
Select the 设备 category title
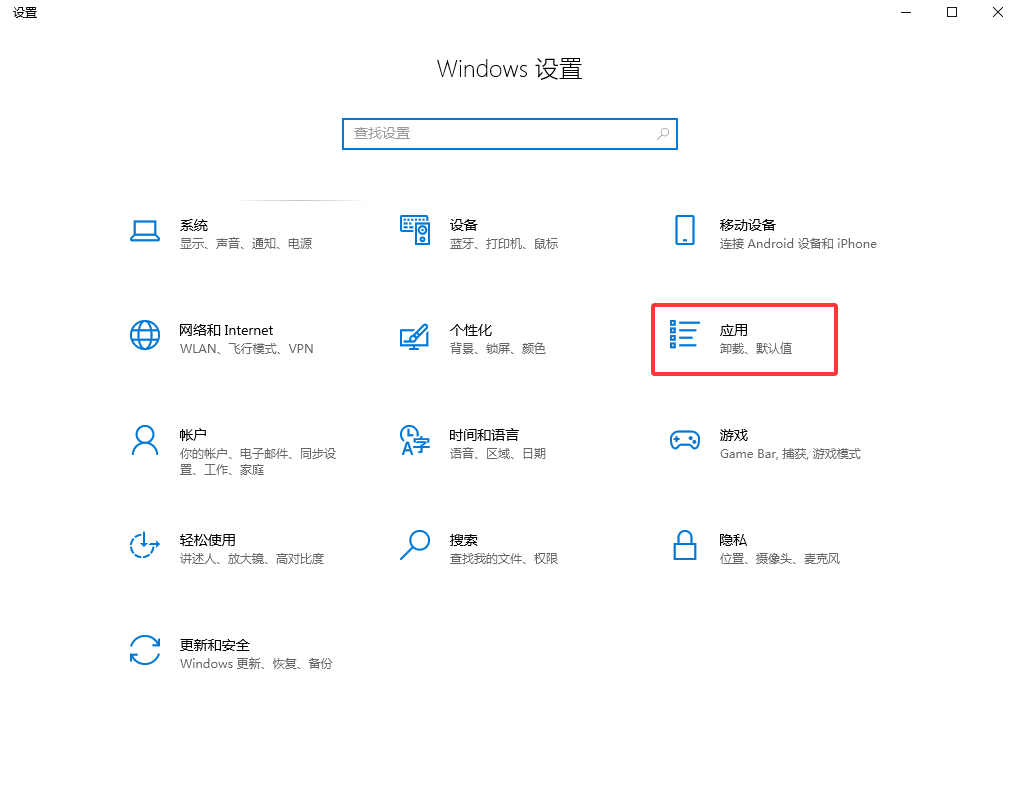coord(463,226)
